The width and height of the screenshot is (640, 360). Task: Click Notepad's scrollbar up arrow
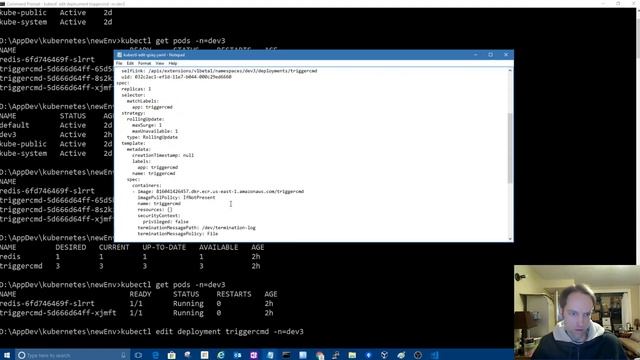pyautogui.click(x=510, y=71)
